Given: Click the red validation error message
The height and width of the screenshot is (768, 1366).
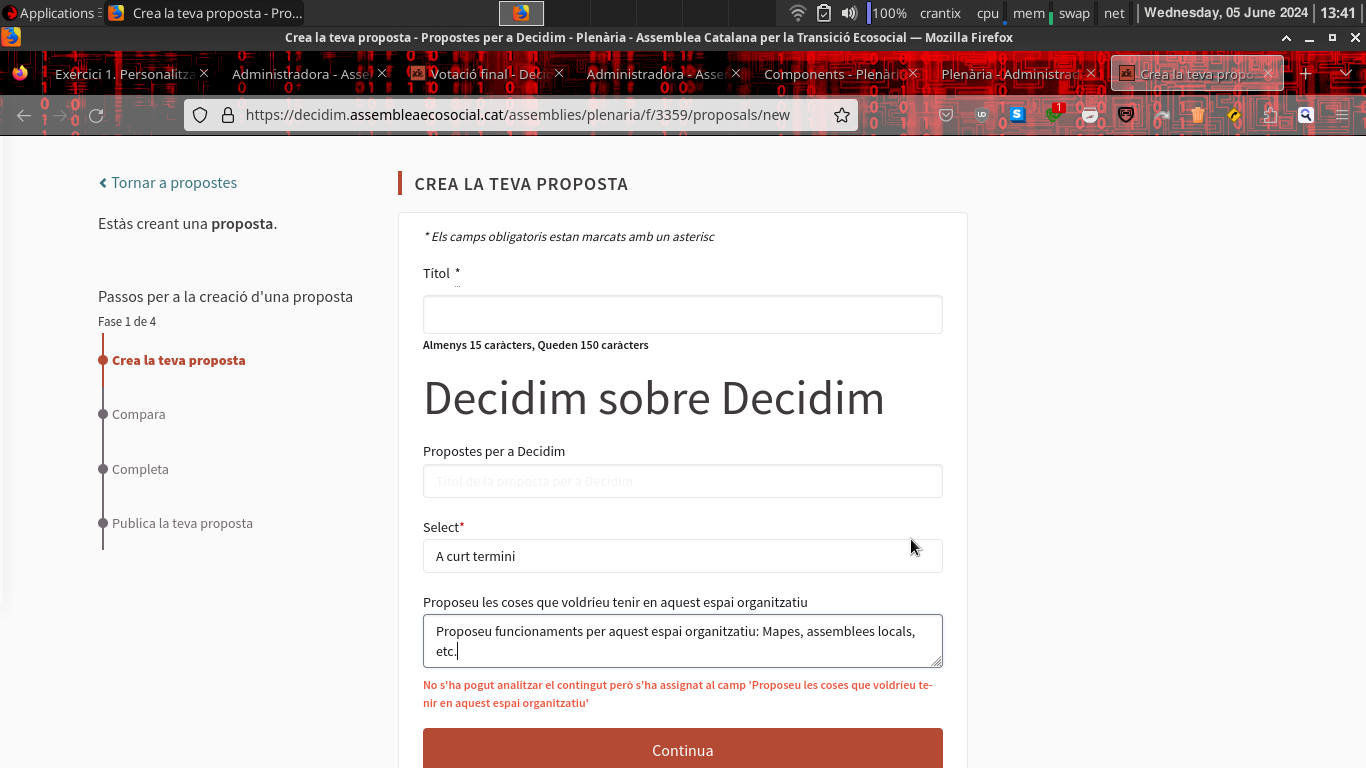Looking at the screenshot, I should [x=678, y=694].
